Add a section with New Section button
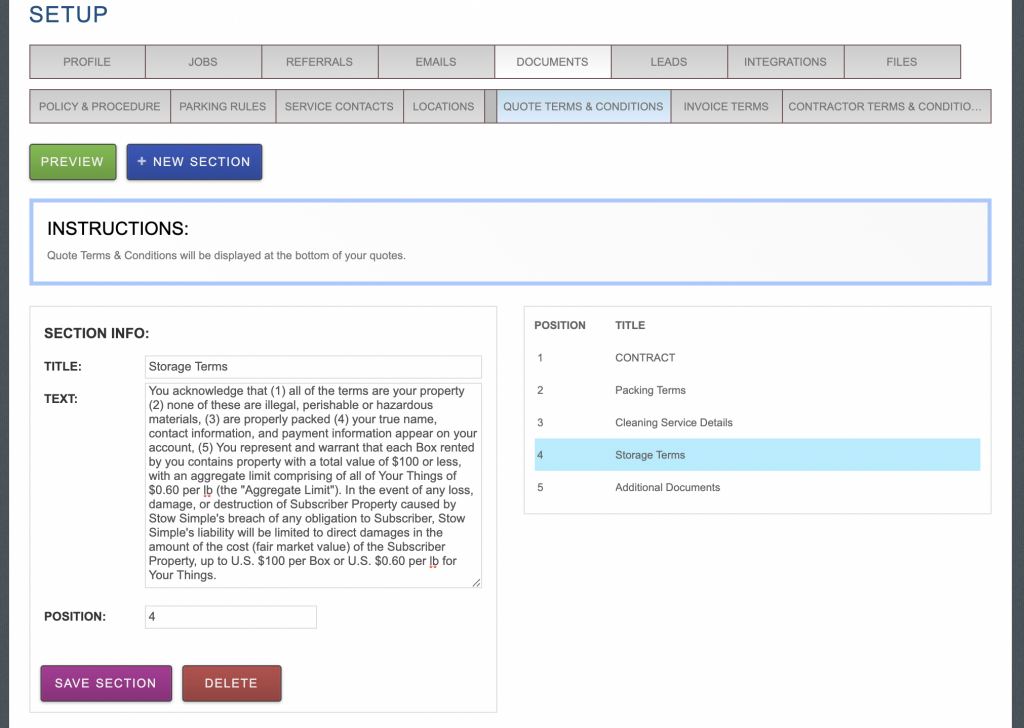Image resolution: width=1024 pixels, height=728 pixels. click(x=194, y=162)
